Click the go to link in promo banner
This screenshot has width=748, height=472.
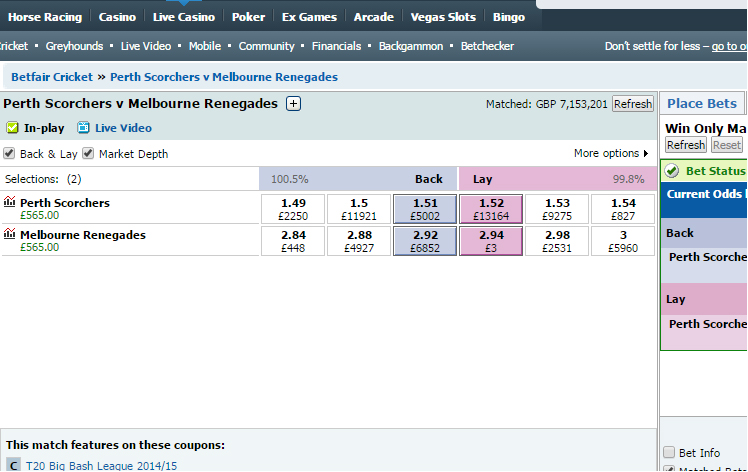[x=729, y=46]
